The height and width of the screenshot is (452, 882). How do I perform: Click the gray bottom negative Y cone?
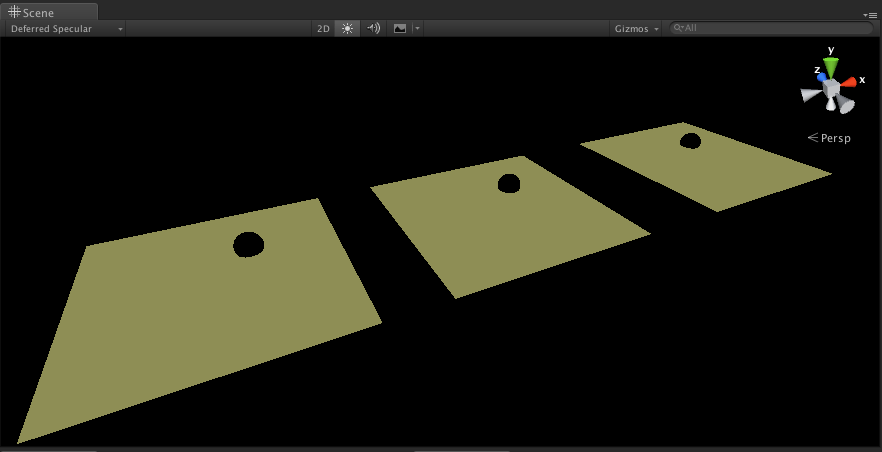(x=831, y=104)
